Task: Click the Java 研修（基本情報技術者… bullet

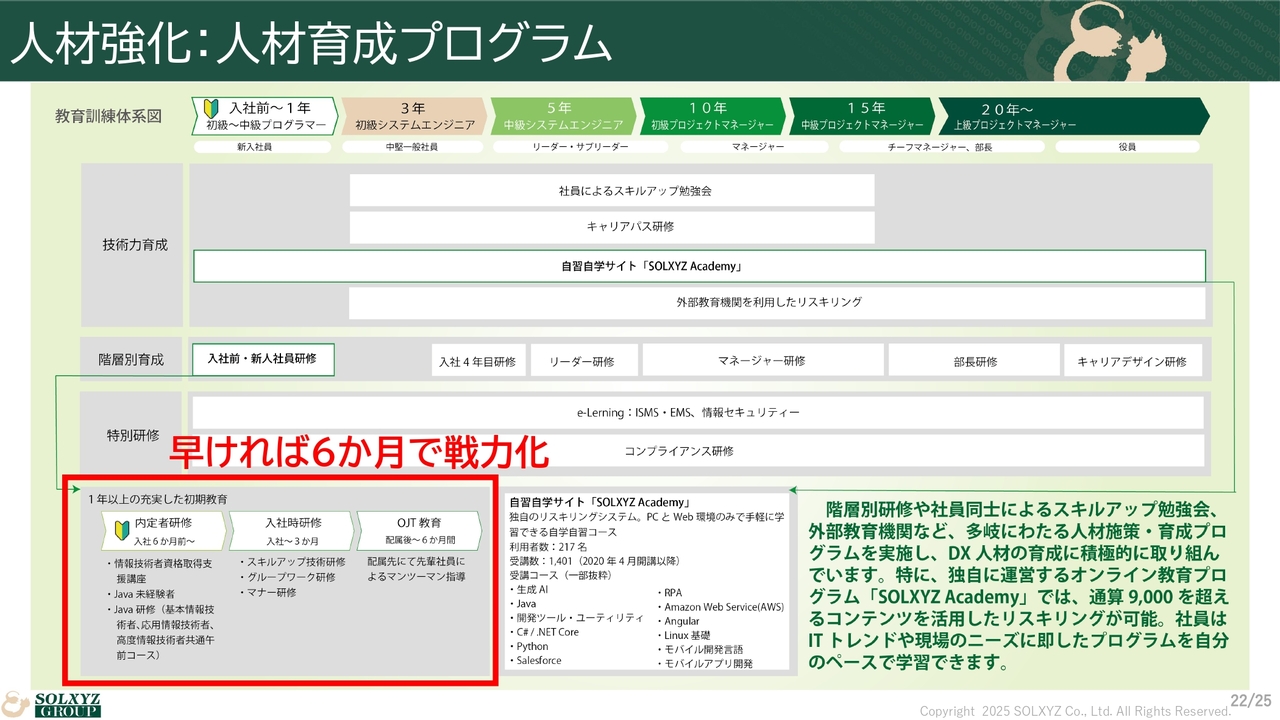Action: pyautogui.click(x=161, y=632)
